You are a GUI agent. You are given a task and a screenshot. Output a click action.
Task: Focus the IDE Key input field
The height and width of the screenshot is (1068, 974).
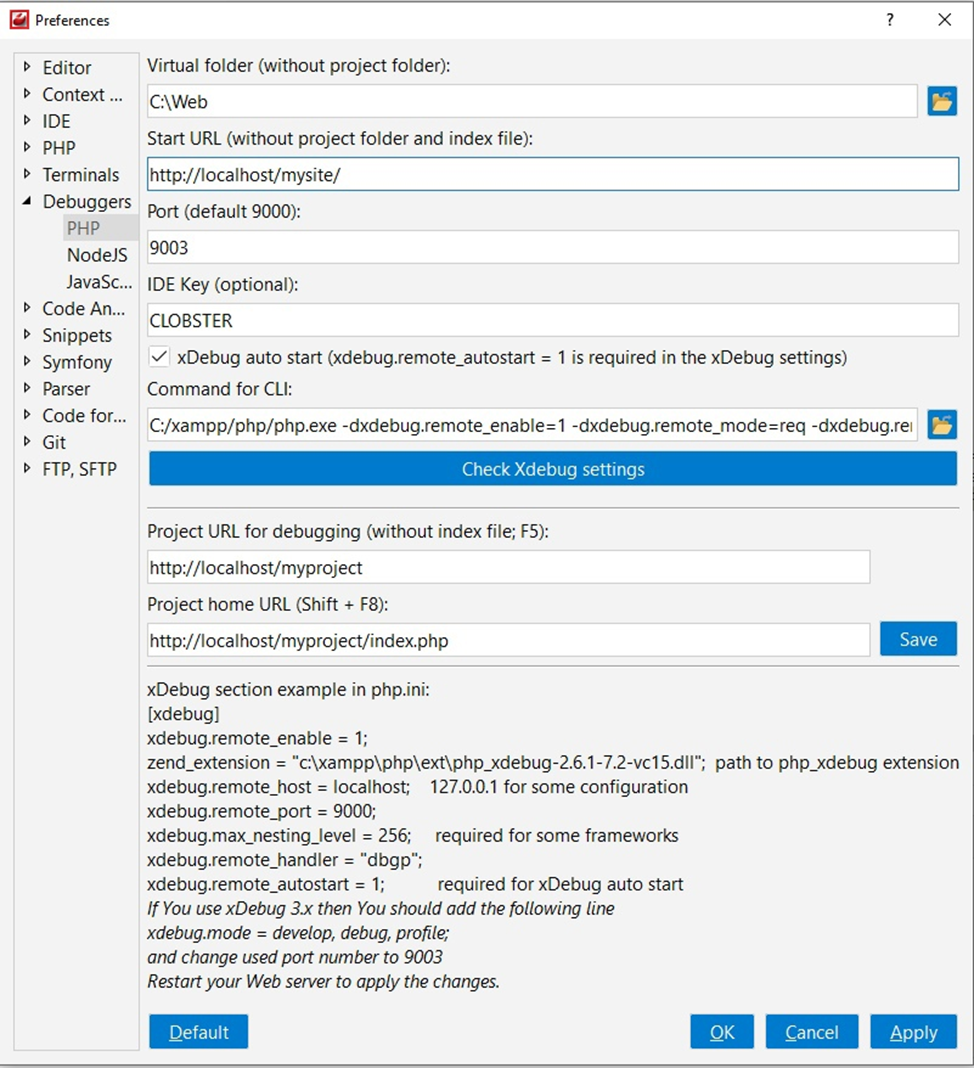click(553, 320)
